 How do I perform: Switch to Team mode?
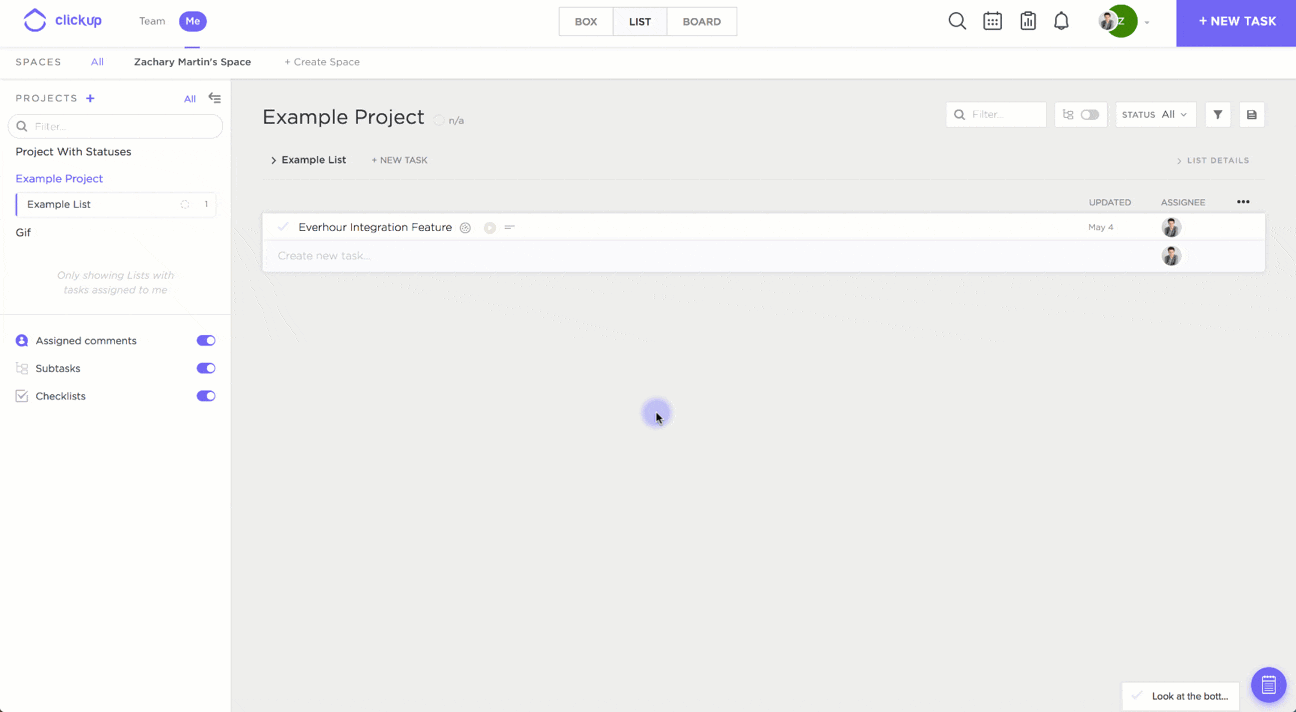152,21
